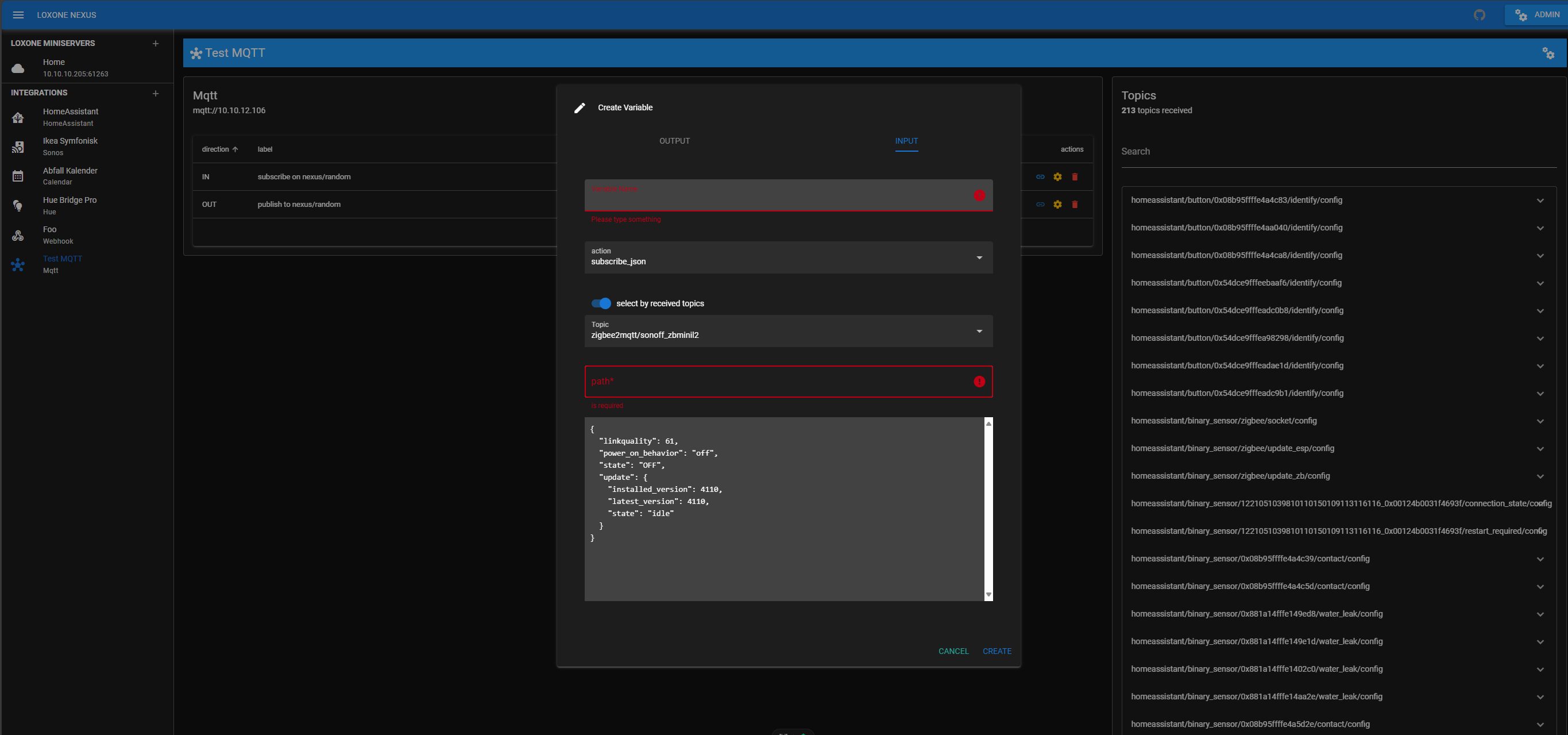The width and height of the screenshot is (1568, 735).
Task: Open the hamburger menu in top bar
Action: (18, 14)
